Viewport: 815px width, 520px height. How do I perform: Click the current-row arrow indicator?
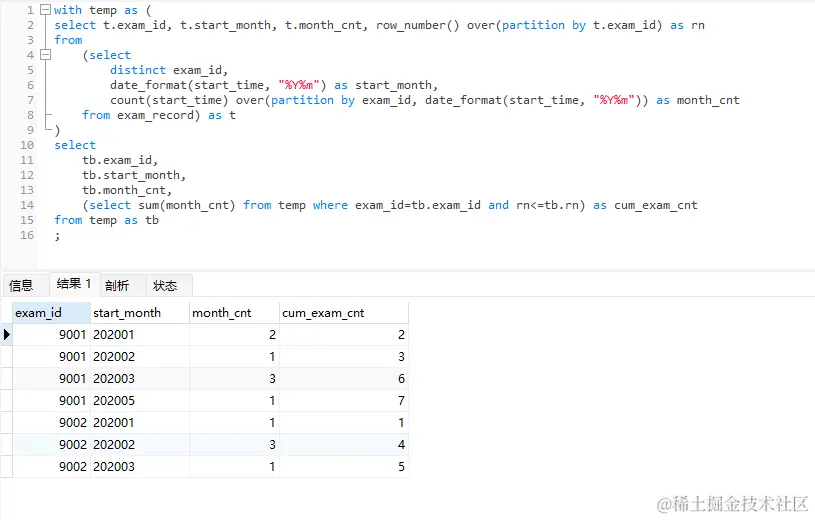click(7, 334)
